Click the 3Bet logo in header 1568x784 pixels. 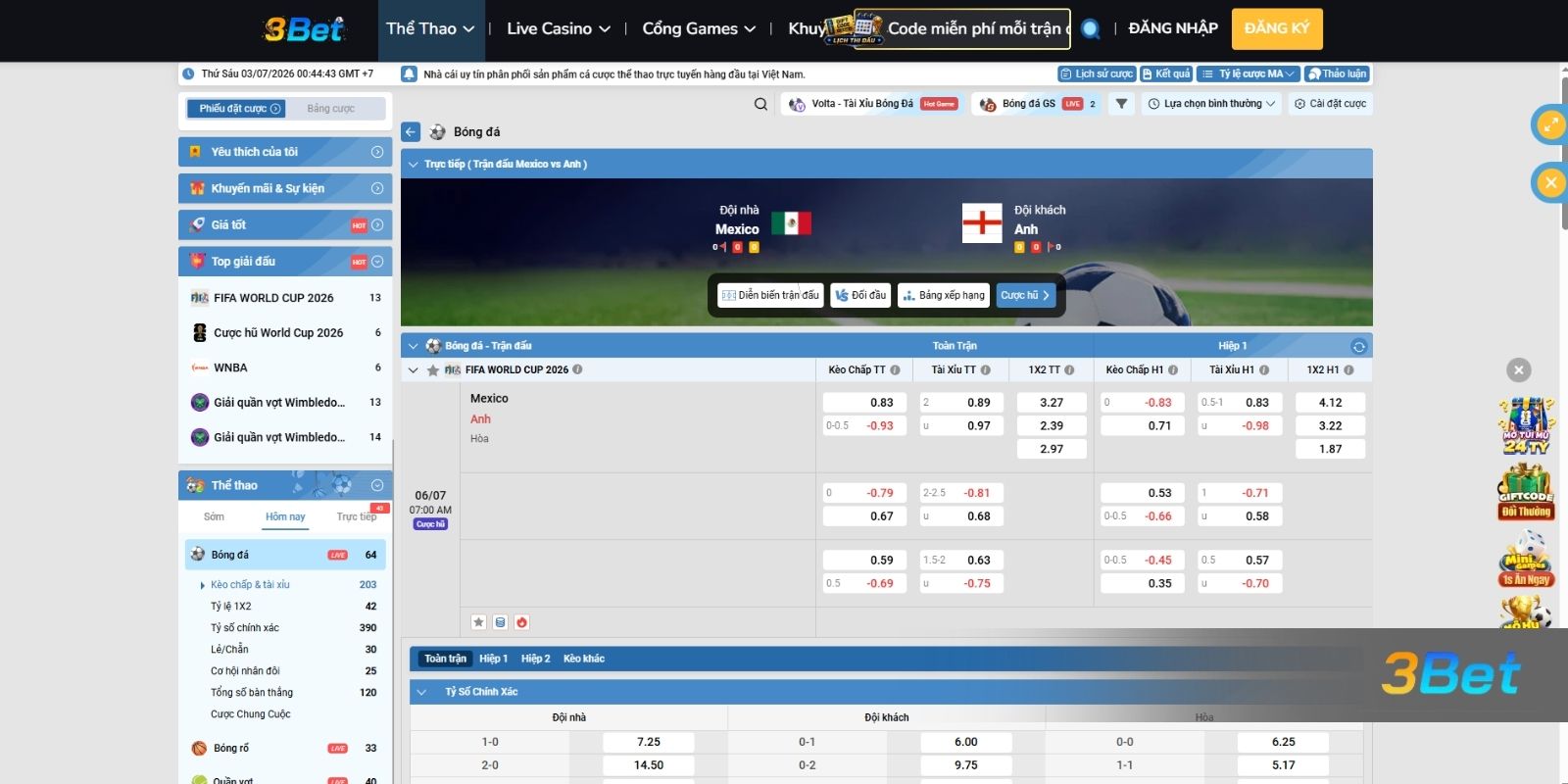tap(304, 29)
